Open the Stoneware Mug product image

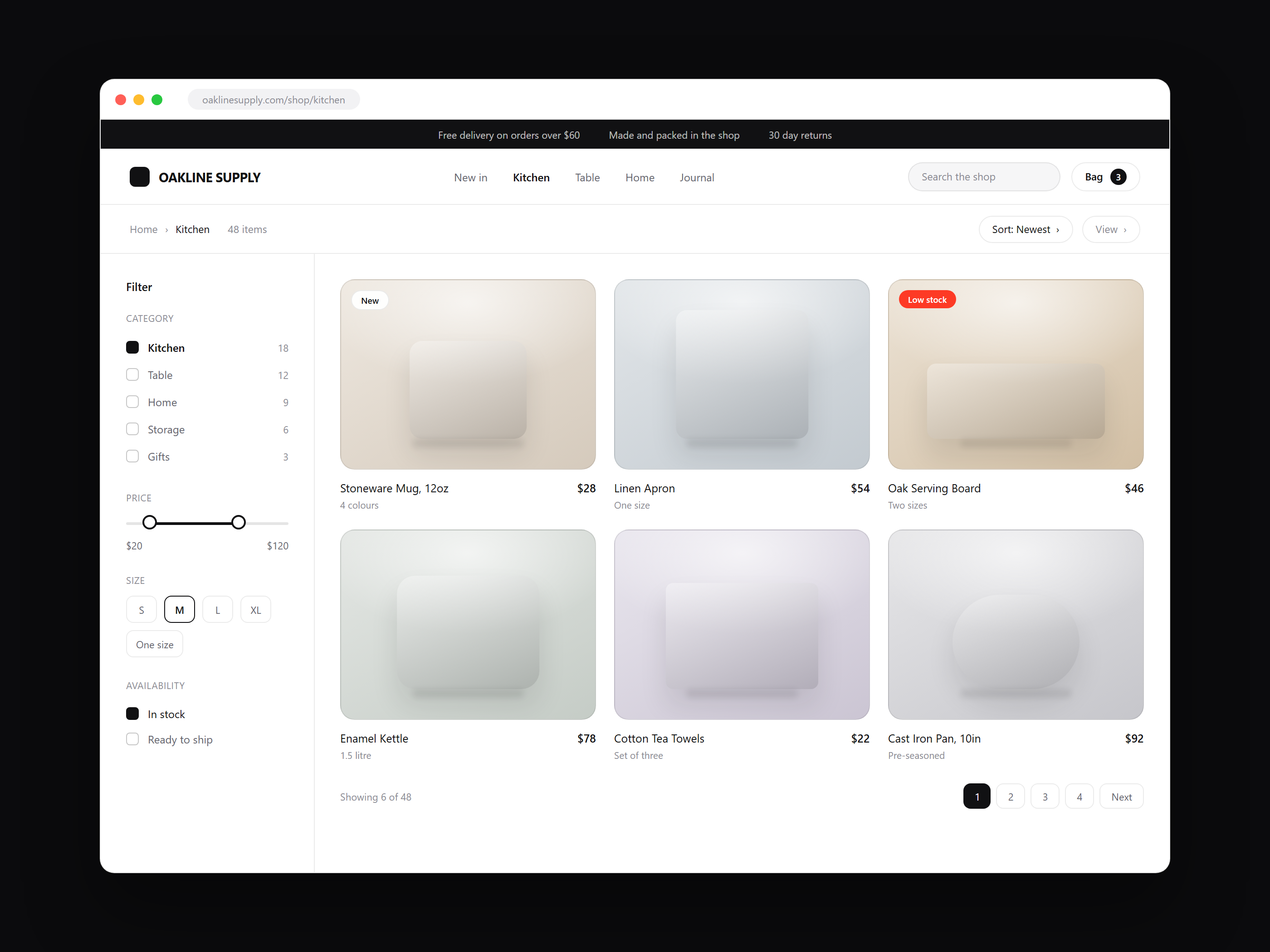pyautogui.click(x=467, y=374)
